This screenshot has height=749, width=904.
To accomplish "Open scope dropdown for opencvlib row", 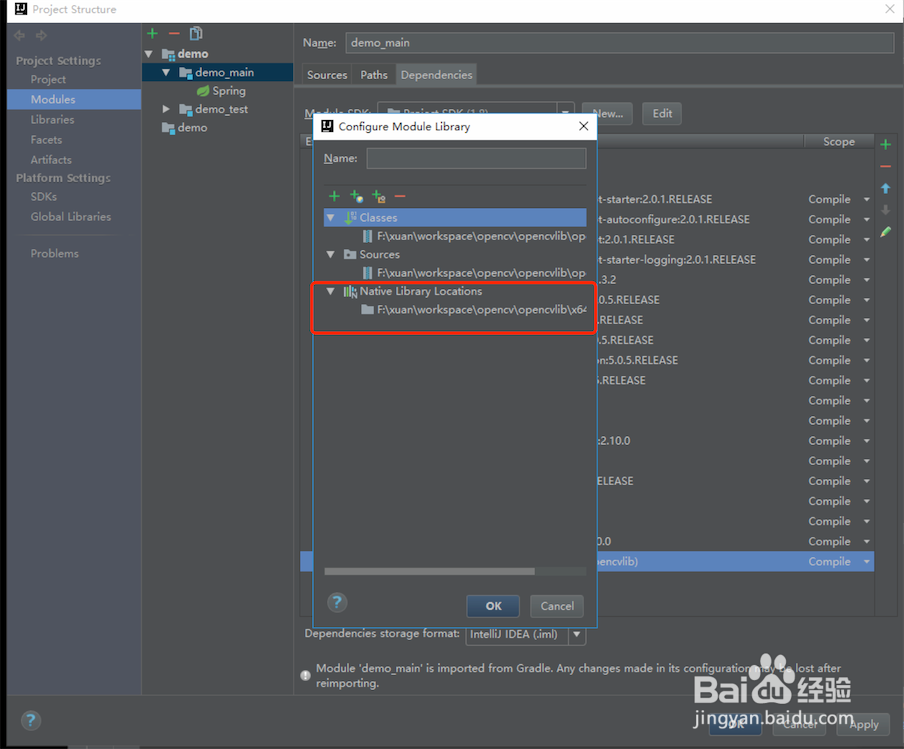I will point(867,562).
